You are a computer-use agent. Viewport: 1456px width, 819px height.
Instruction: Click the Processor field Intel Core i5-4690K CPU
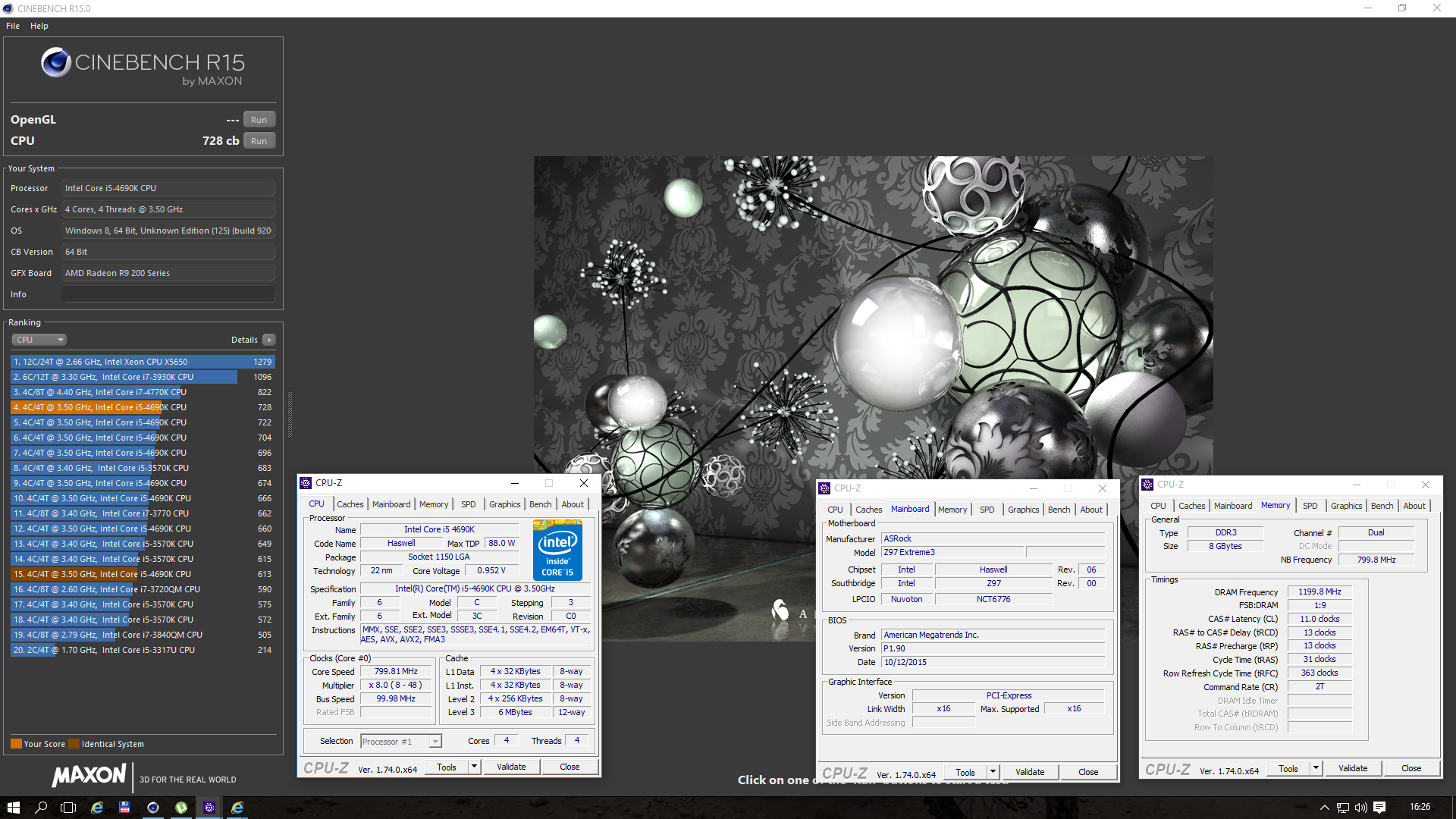[168, 188]
